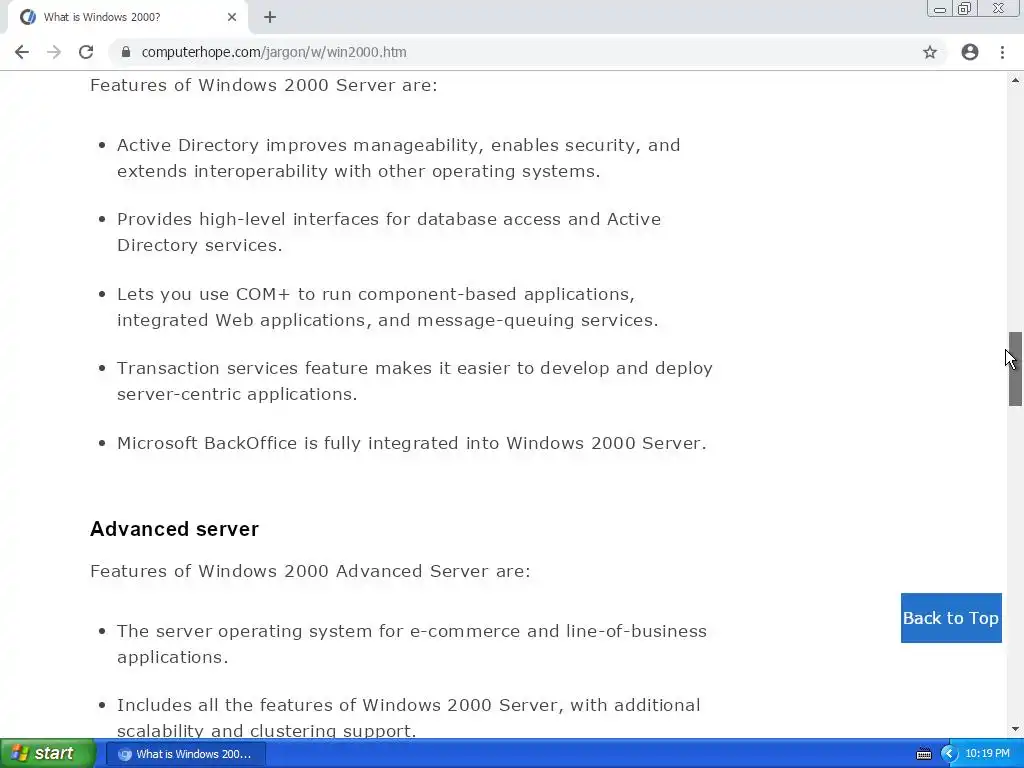Click the e-commerce server operating system bullet

411,644
